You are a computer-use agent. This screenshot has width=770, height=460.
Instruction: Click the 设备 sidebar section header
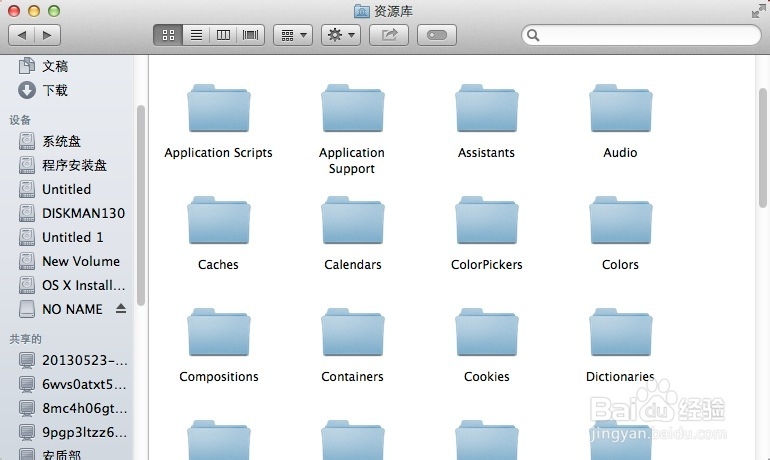[20, 120]
